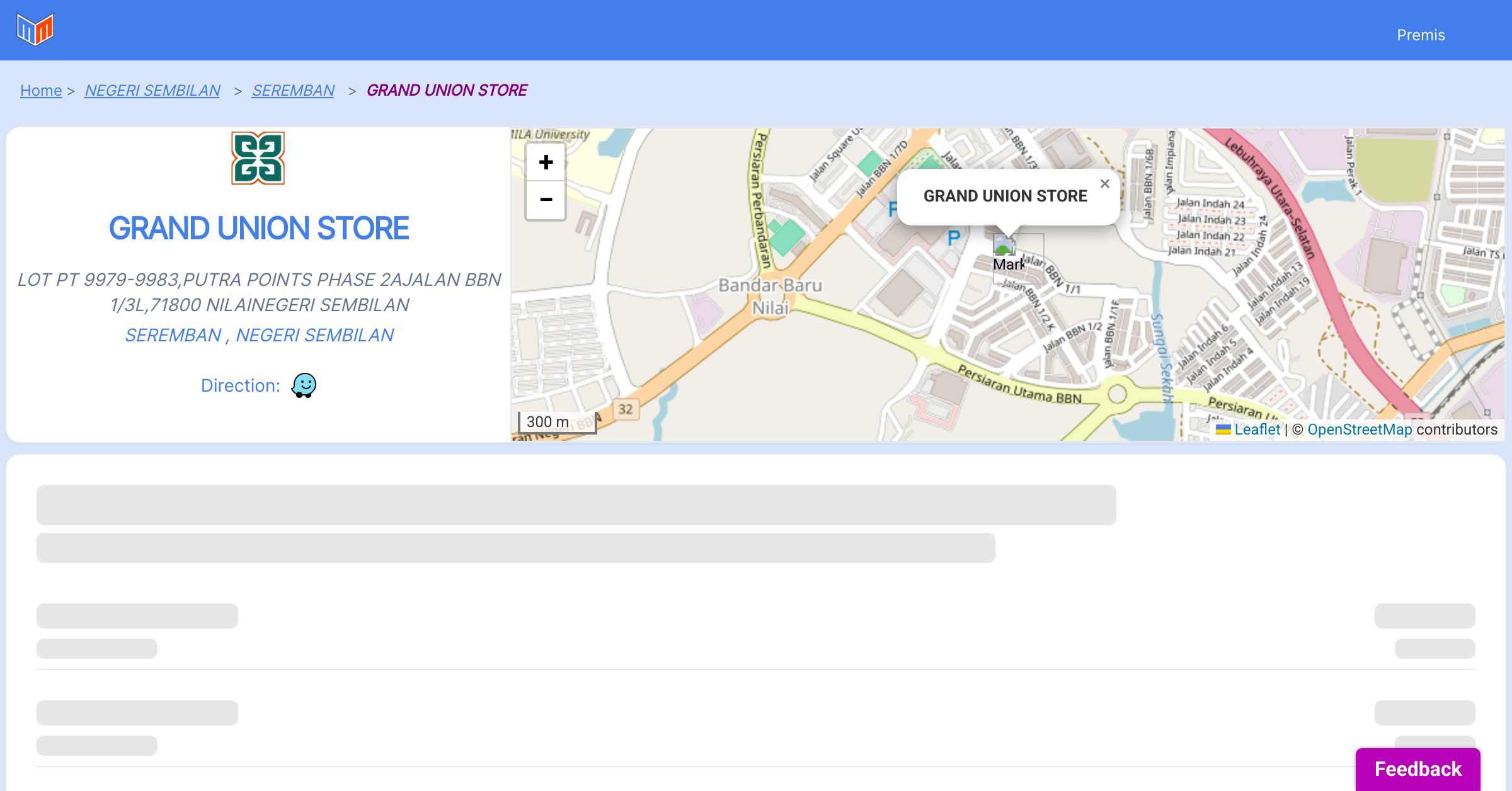
Task: Close the GRAND UNION STORE popup
Action: [x=1104, y=184]
